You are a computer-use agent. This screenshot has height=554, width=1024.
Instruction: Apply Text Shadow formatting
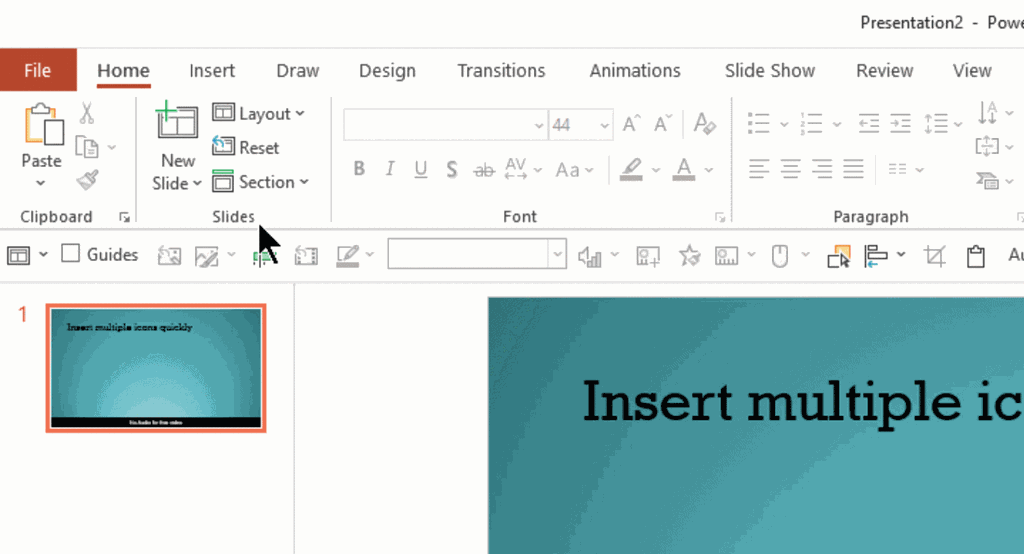click(452, 169)
